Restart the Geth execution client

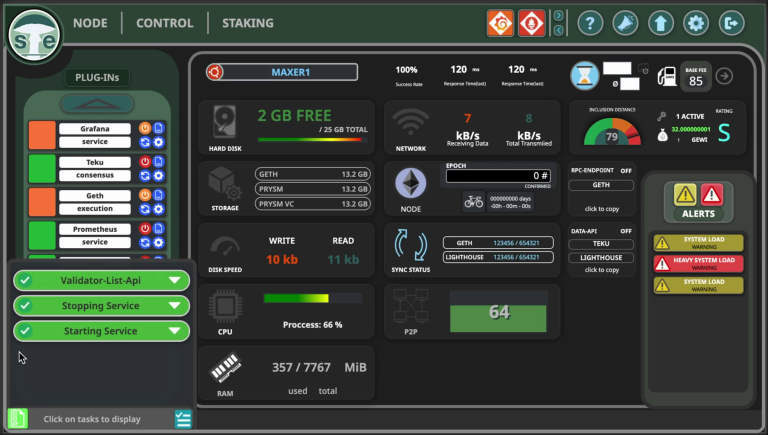tap(144, 209)
